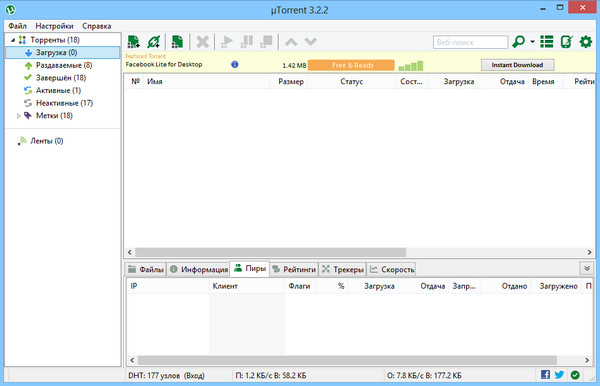This screenshot has width=600, height=386.
Task: Click the Add Torrent toolbar icon
Action: (134, 42)
